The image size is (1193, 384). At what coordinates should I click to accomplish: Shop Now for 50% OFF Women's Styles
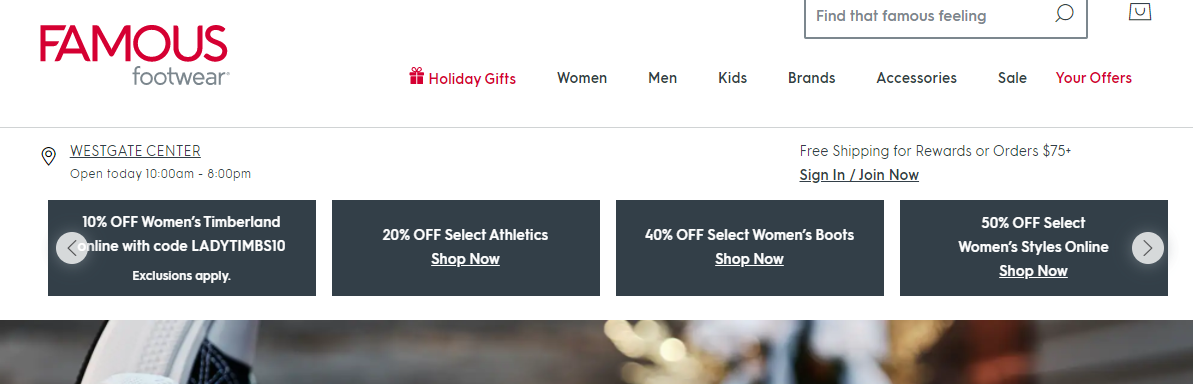click(x=1033, y=271)
